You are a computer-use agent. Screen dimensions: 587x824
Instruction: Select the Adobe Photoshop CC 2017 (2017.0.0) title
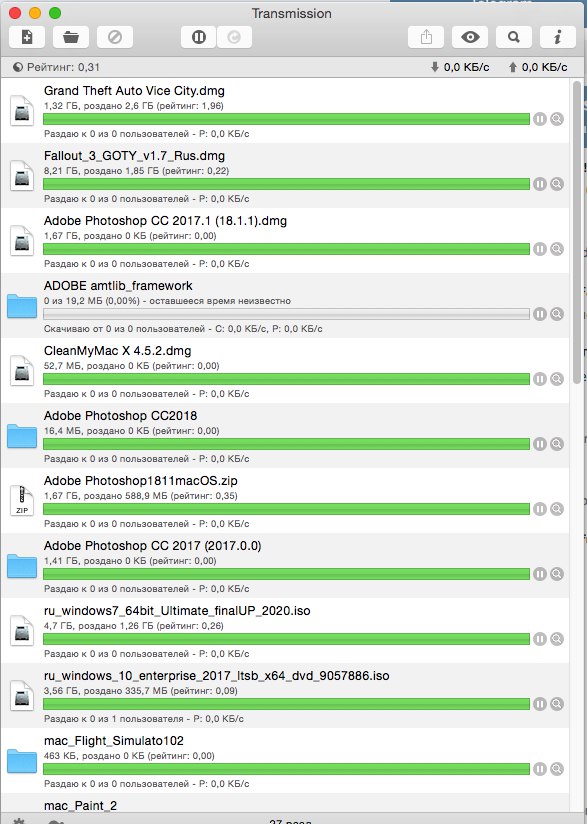coord(152,546)
